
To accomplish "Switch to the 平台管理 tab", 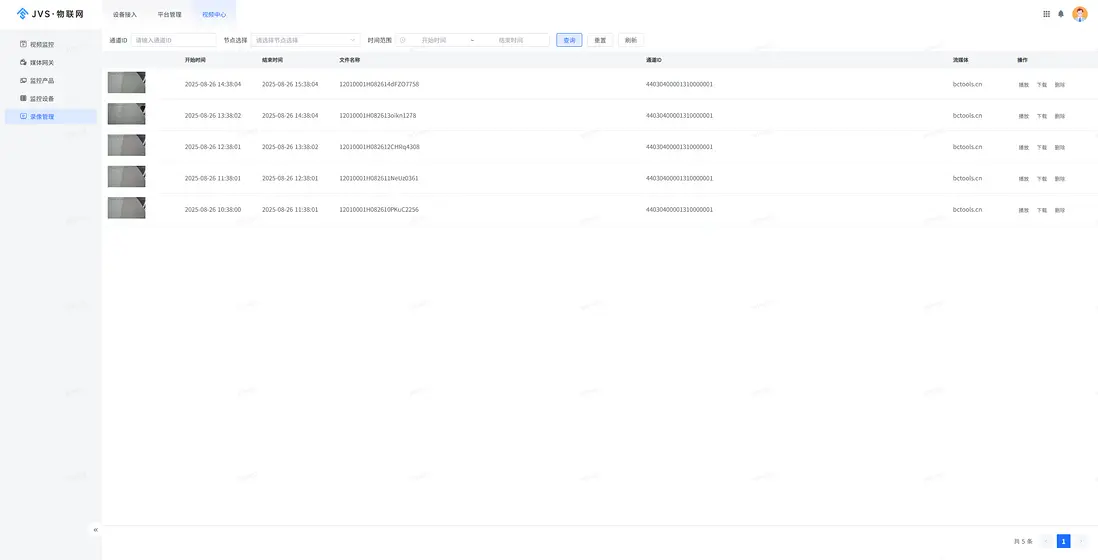I will [x=169, y=15].
